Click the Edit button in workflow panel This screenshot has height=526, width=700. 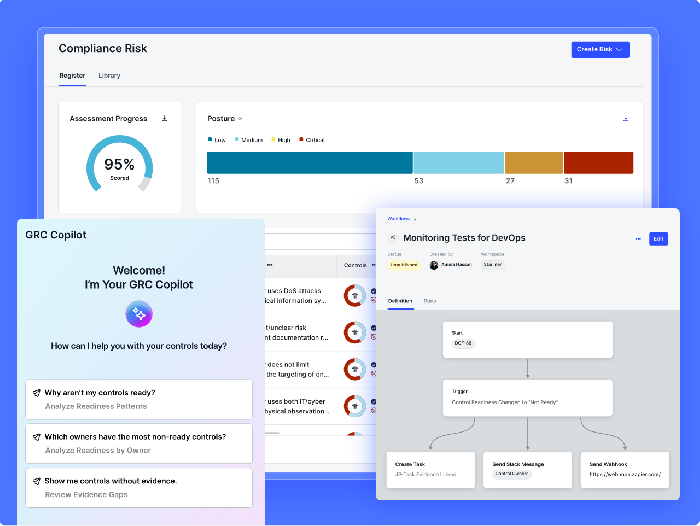click(x=658, y=239)
